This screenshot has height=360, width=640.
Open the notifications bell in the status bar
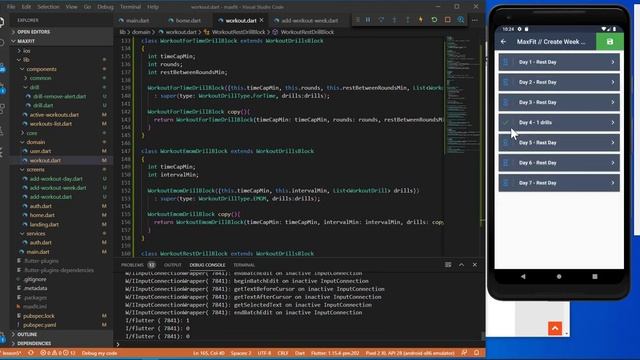(x=476, y=353)
